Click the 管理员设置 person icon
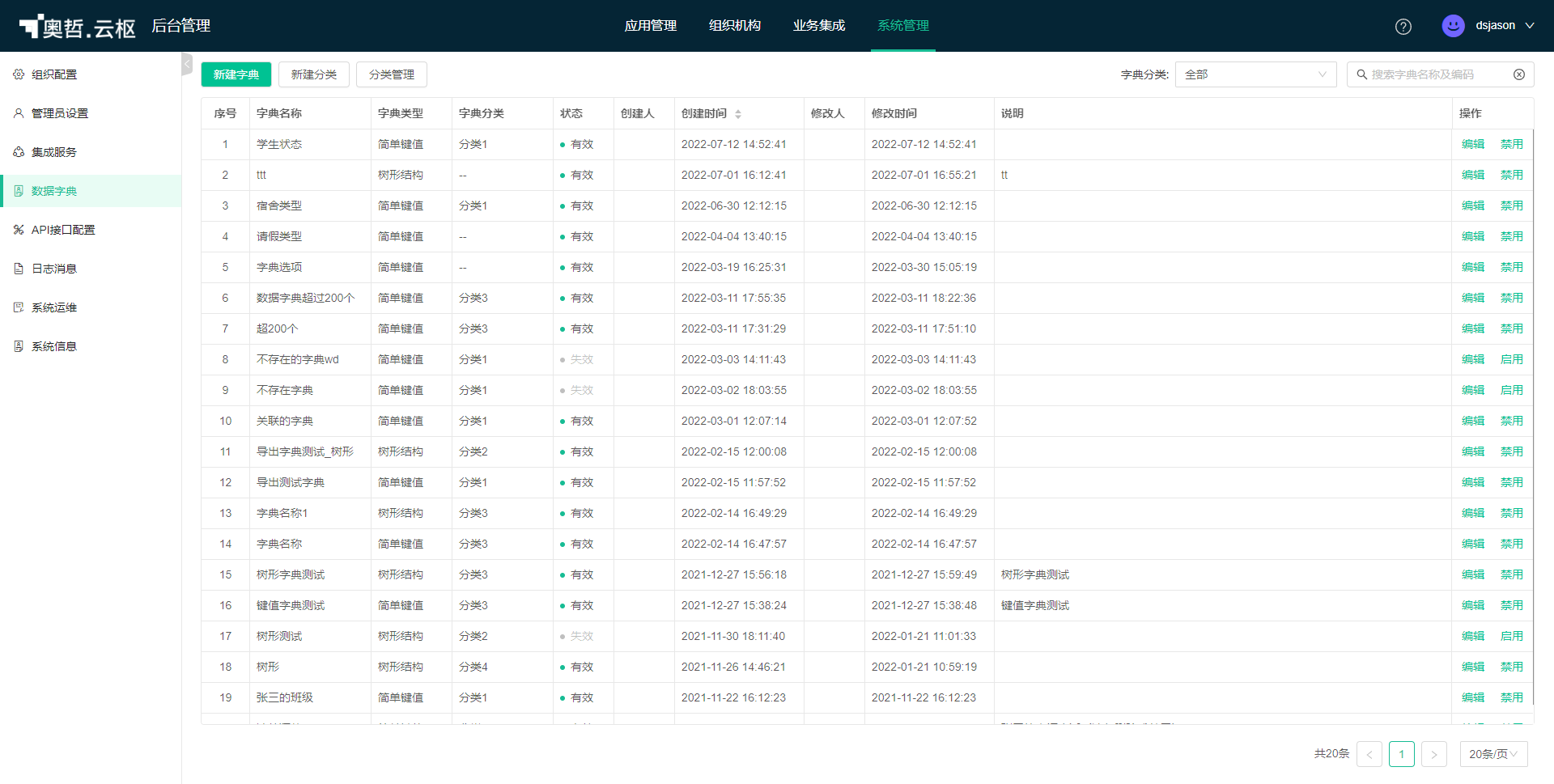 click(19, 113)
